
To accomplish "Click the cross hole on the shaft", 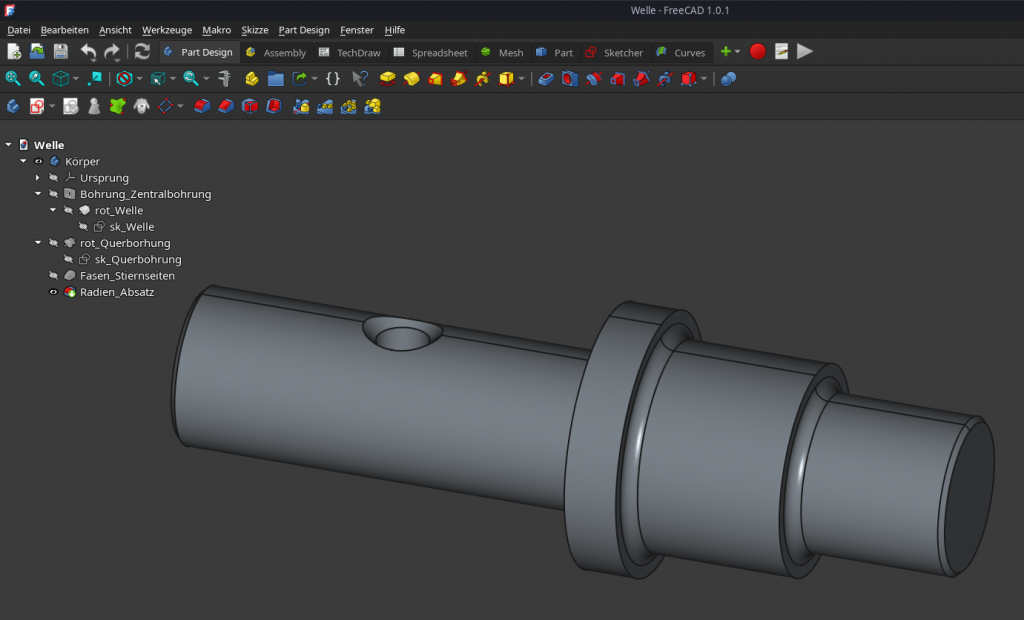I will (x=404, y=337).
